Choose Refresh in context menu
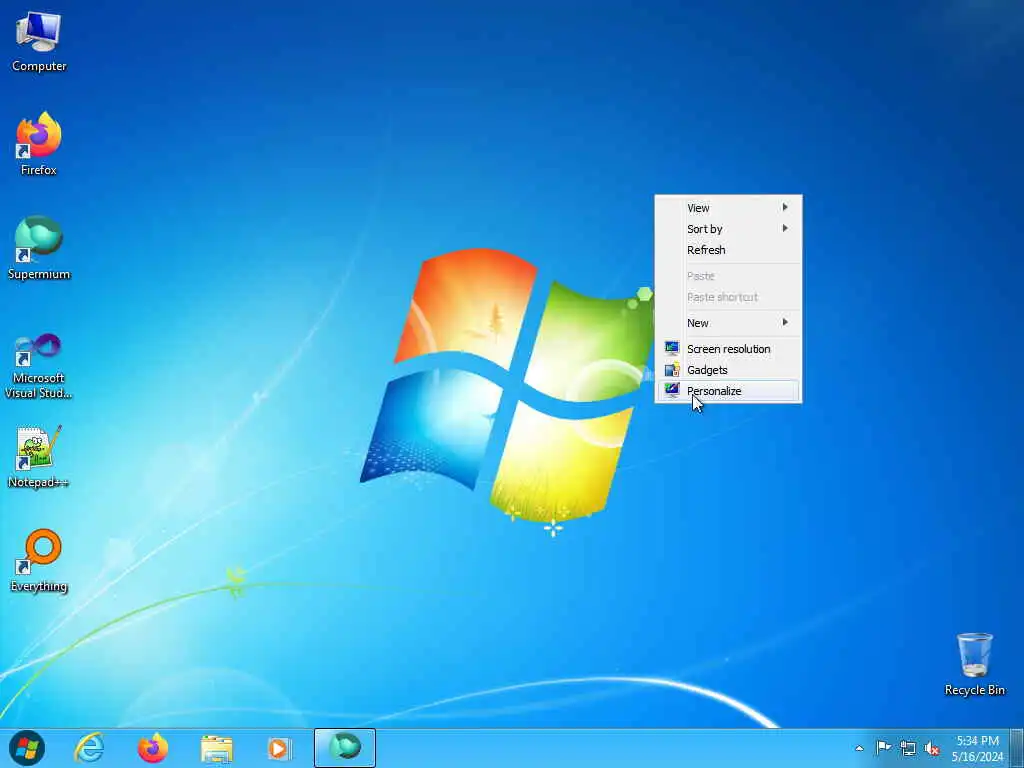The height and width of the screenshot is (768, 1024). (728, 249)
